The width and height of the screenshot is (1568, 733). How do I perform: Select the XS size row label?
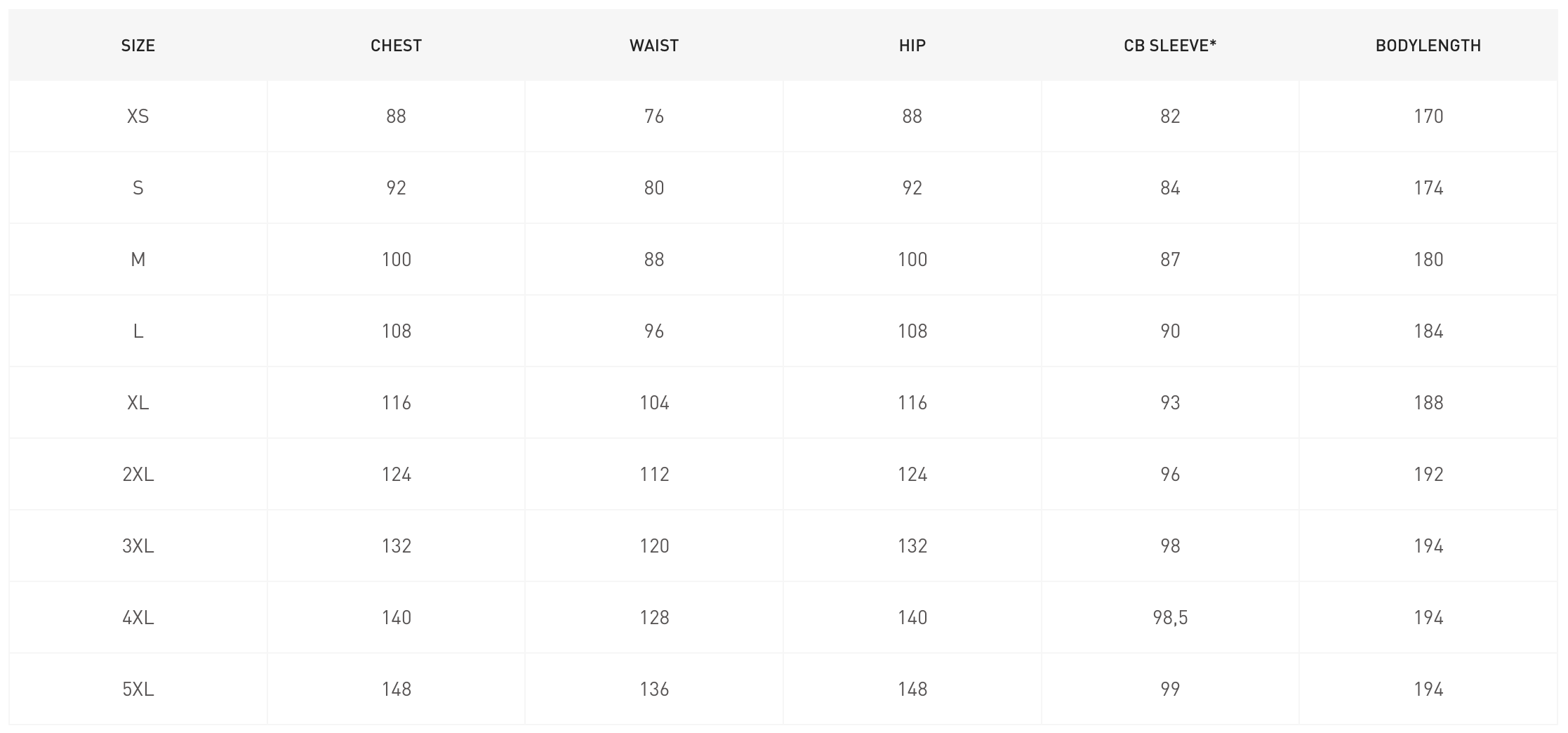[x=138, y=117]
